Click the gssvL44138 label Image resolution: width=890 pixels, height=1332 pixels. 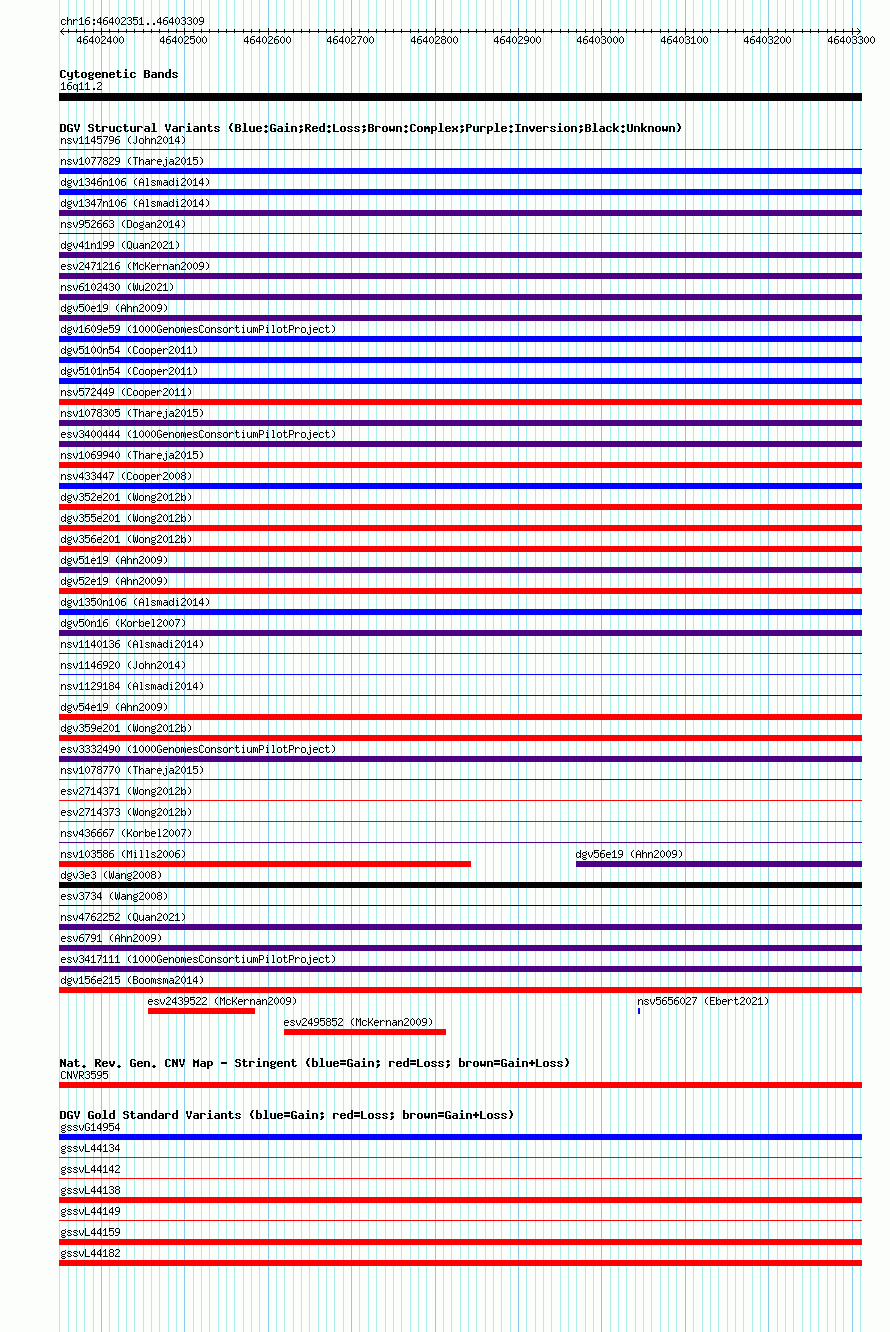pyautogui.click(x=90, y=1191)
